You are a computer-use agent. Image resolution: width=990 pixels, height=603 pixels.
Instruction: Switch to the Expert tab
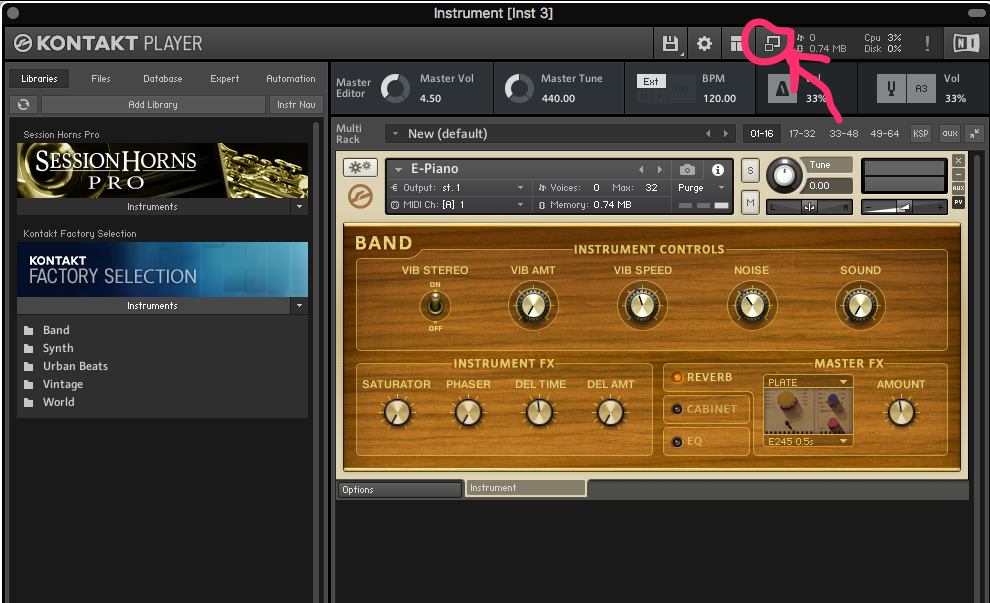(225, 78)
